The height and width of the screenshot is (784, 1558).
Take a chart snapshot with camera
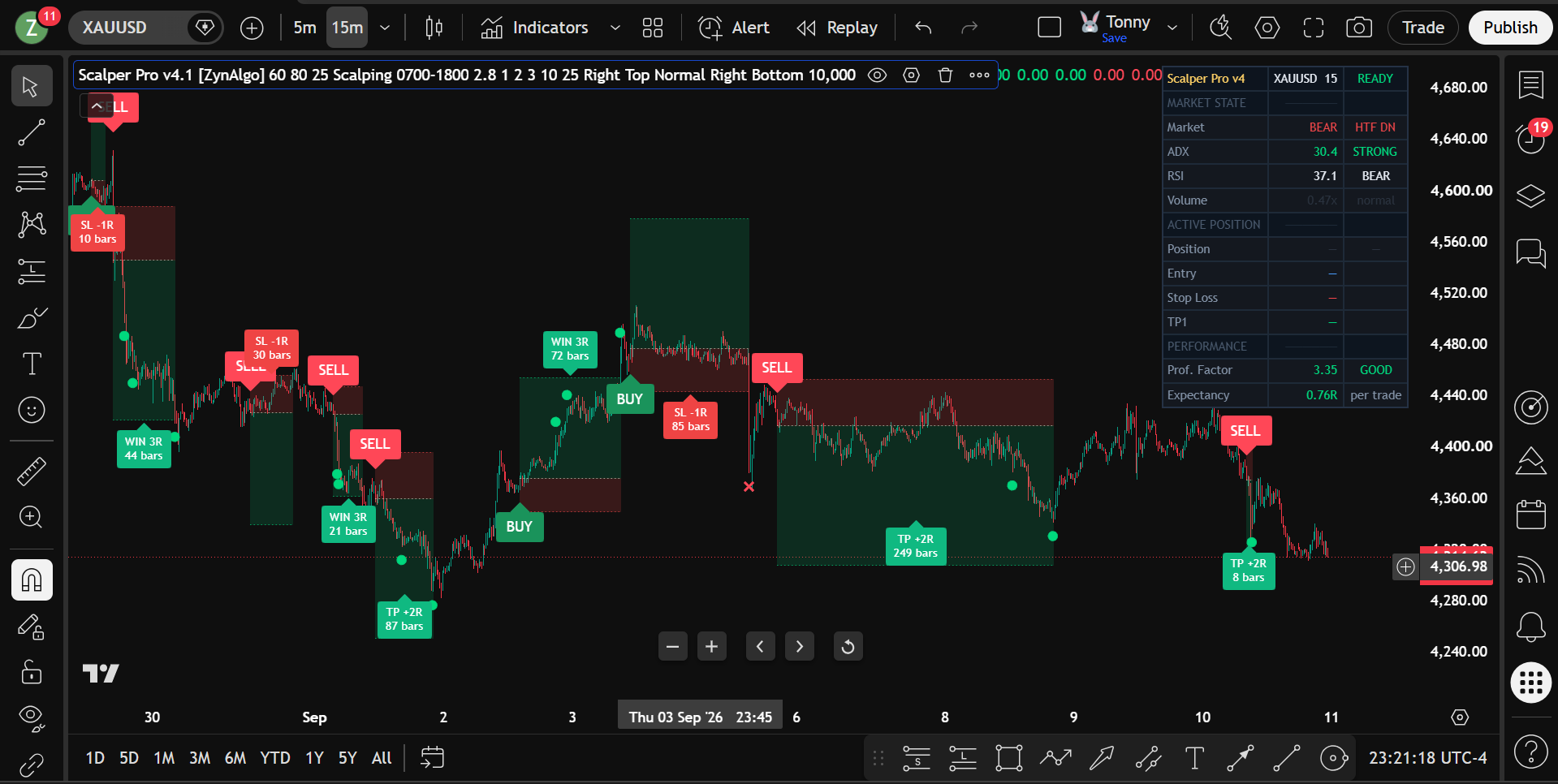[x=1359, y=28]
